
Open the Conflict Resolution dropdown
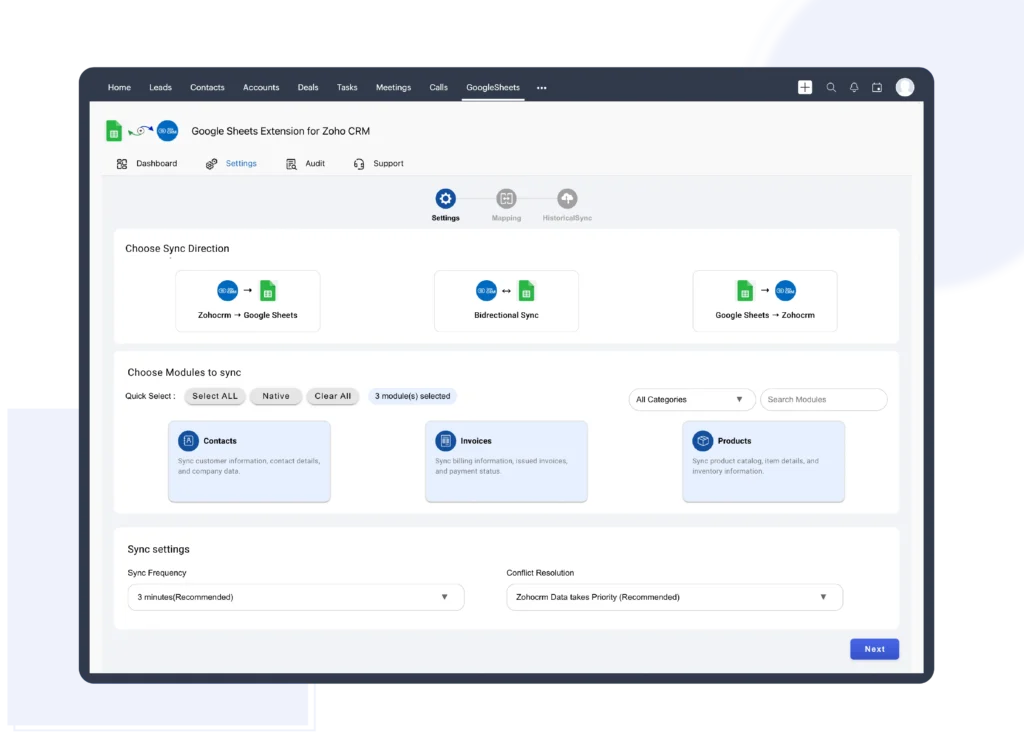(674, 597)
